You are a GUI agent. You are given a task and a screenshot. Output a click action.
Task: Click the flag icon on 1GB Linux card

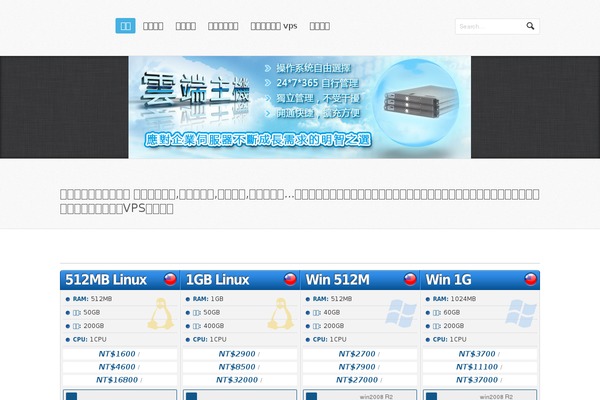[290, 279]
